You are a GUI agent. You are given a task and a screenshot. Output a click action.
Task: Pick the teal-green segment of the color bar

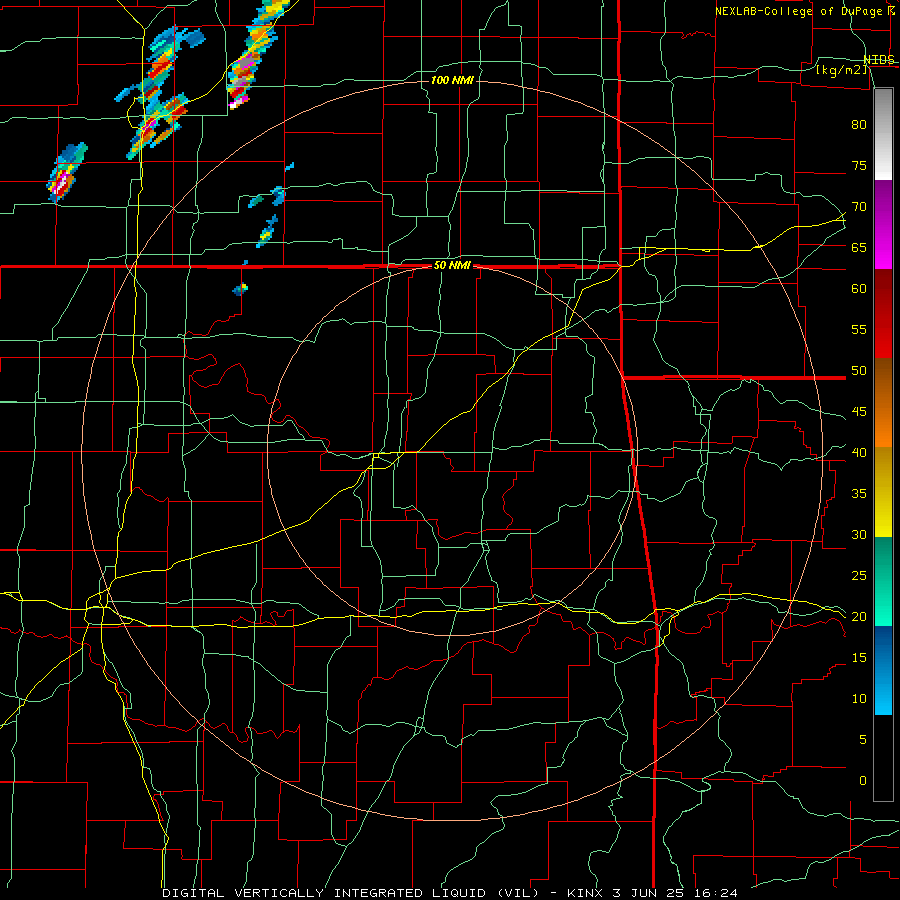[x=883, y=581]
